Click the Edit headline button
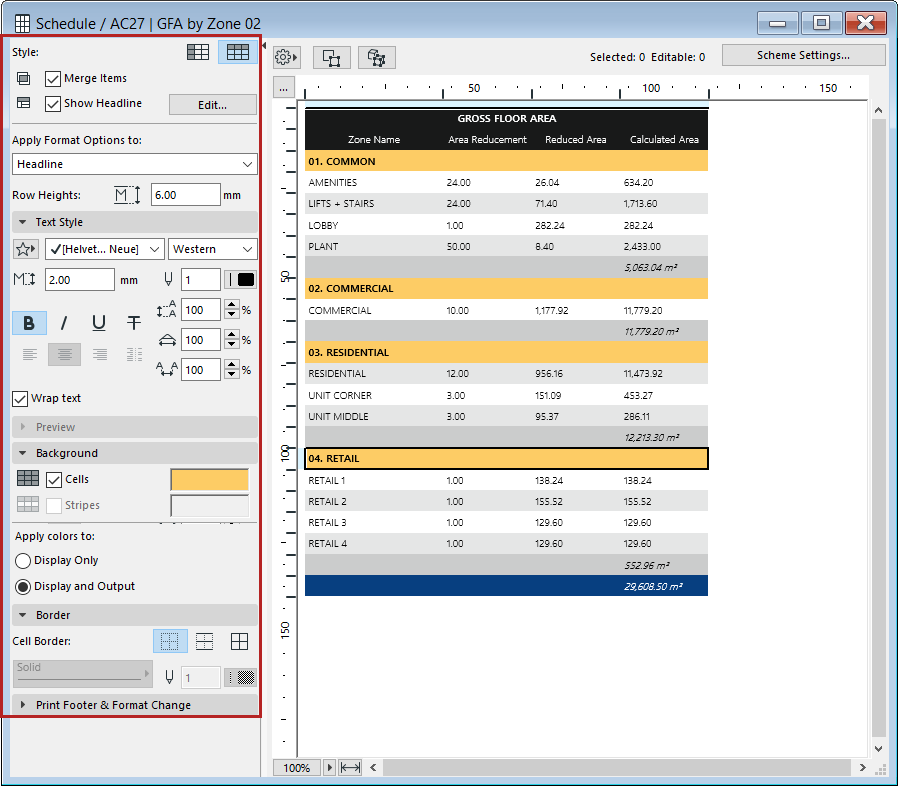Image resolution: width=898 pixels, height=786 pixels. tap(212, 104)
